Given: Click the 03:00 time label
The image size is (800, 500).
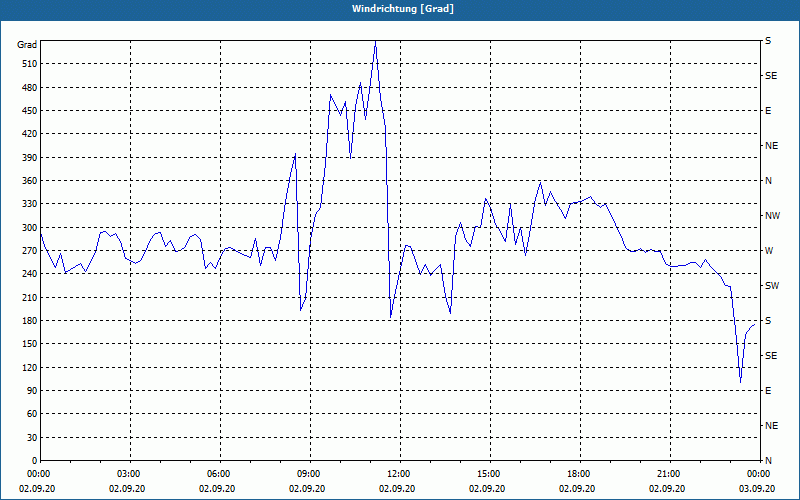Looking at the screenshot, I should pos(127,474).
